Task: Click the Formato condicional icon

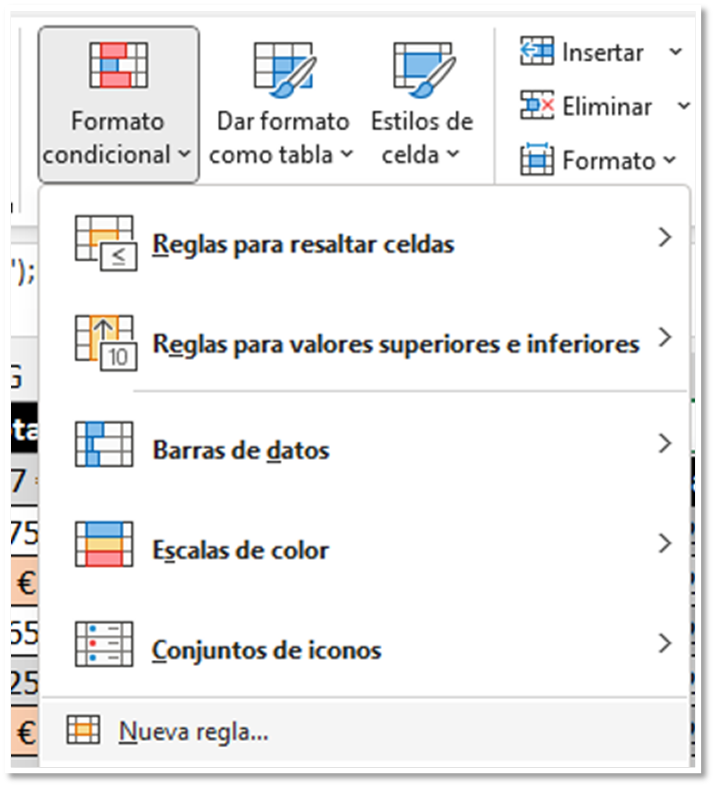Action: coord(119,65)
